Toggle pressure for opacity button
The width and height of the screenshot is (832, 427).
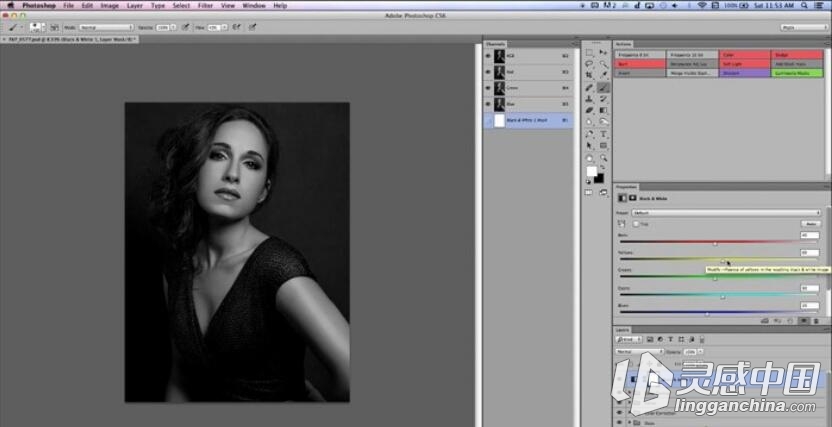pyautogui.click(x=185, y=27)
